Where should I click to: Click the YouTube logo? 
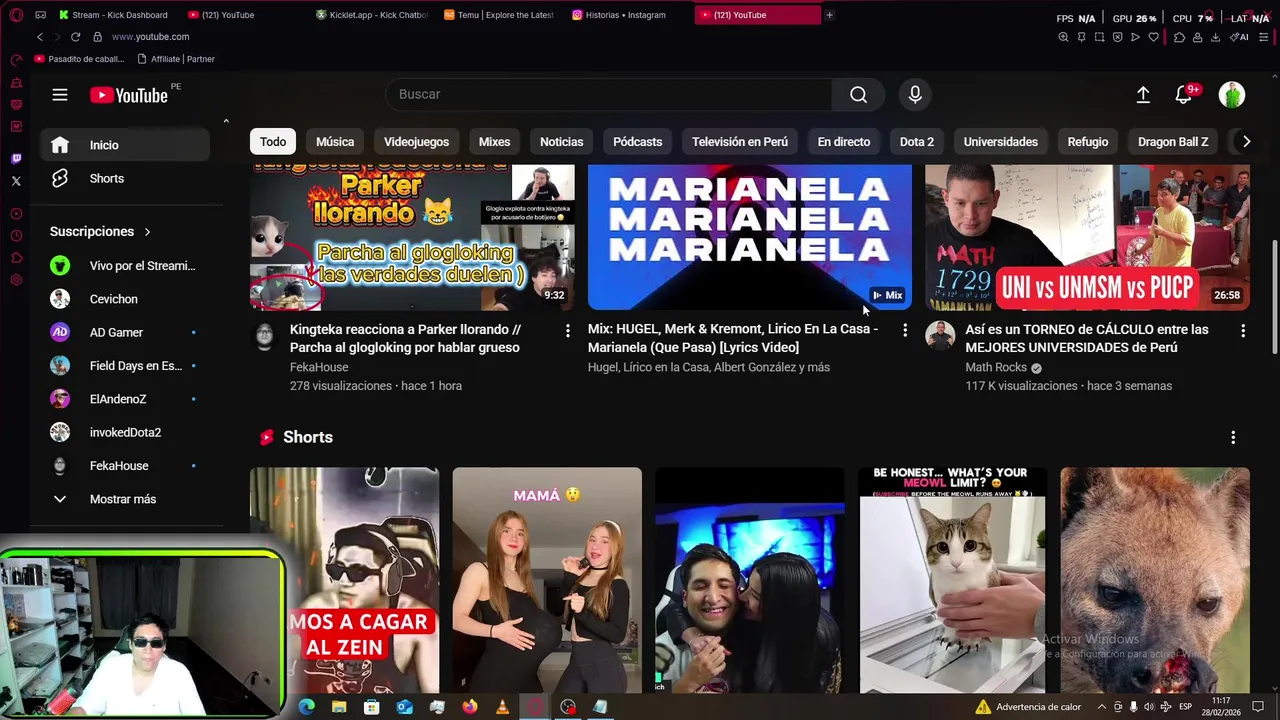point(129,95)
